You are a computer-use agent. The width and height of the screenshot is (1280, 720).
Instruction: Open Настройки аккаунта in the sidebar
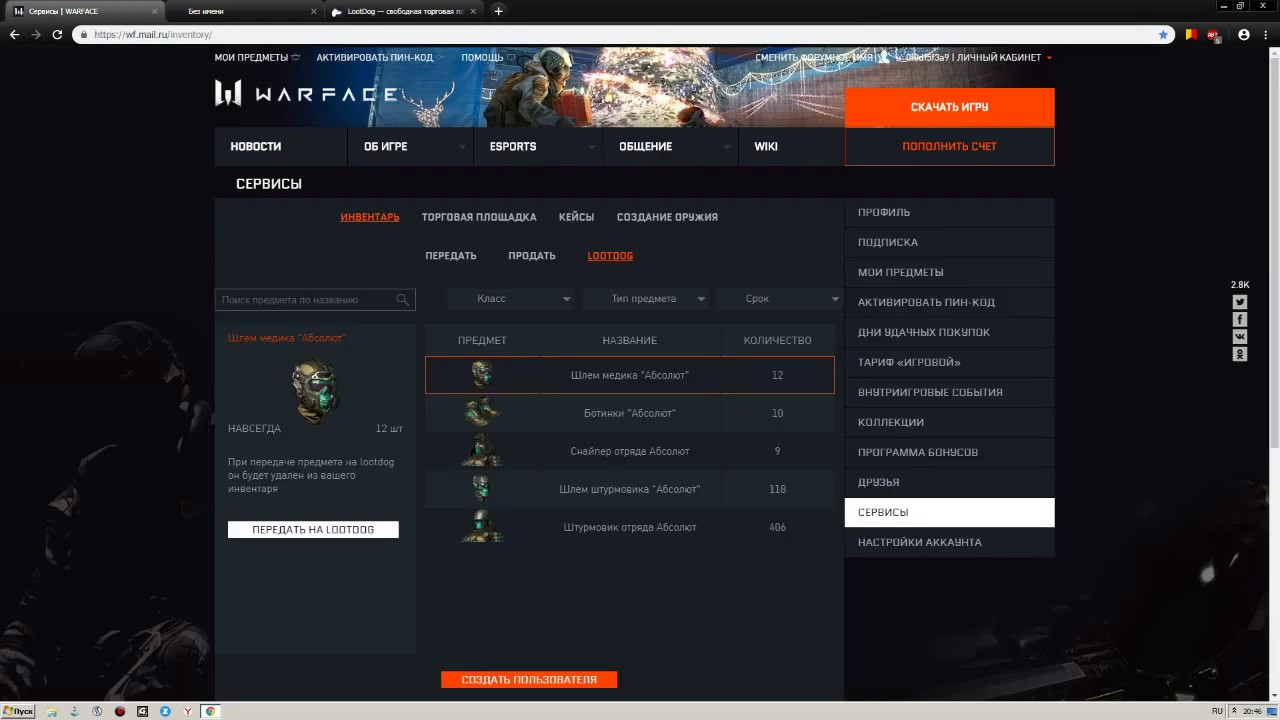click(x=949, y=542)
